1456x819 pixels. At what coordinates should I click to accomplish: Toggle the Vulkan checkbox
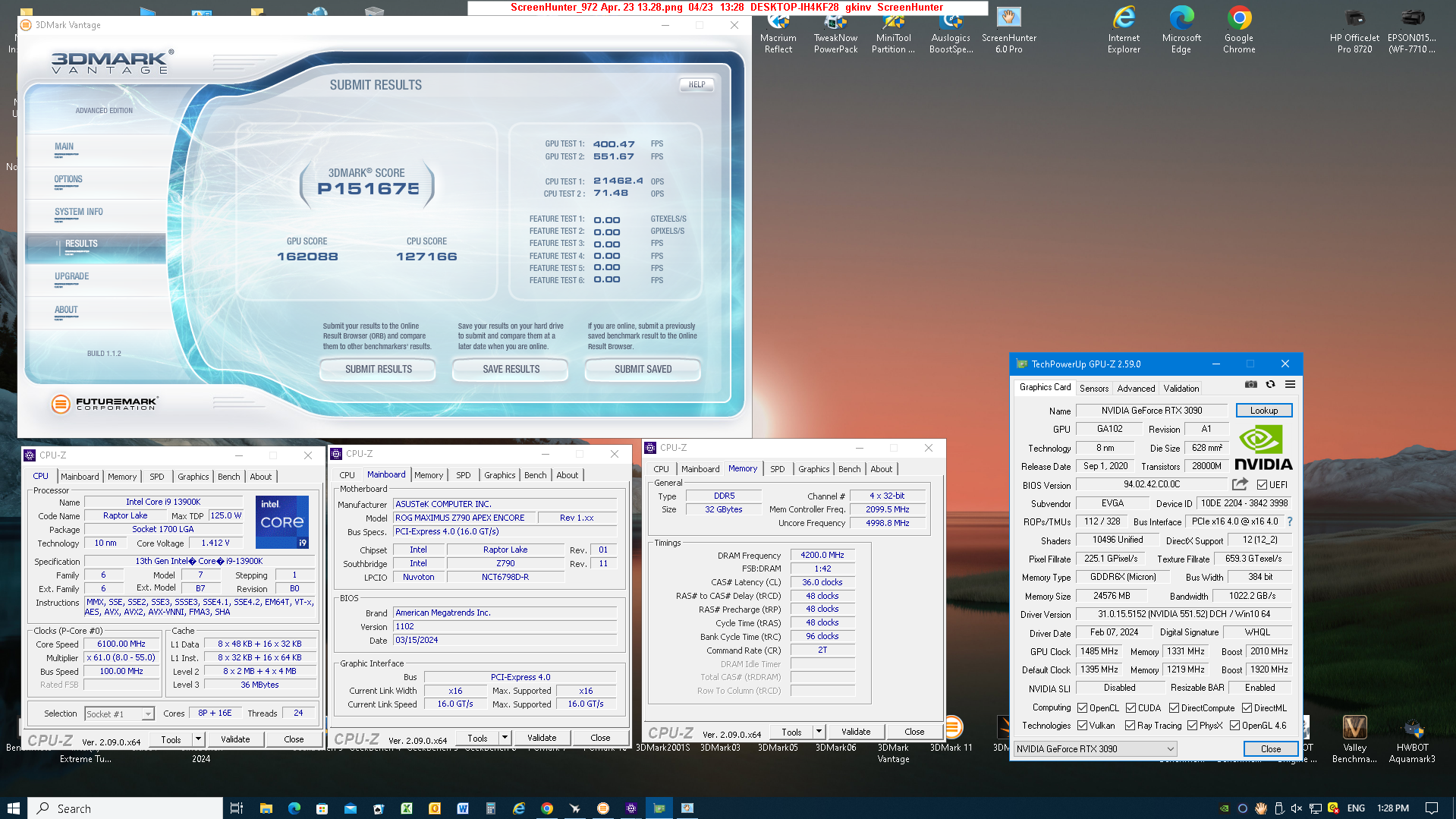1082,726
